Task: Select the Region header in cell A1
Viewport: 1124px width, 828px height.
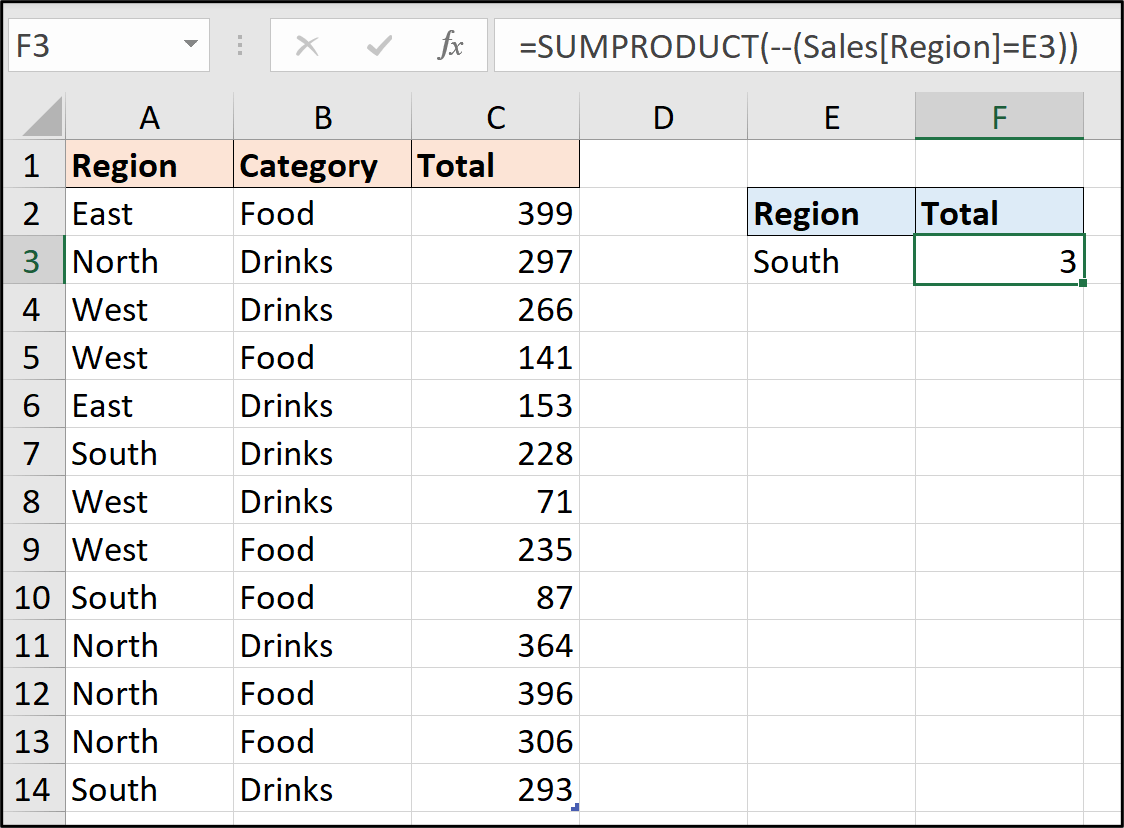Action: (149, 165)
